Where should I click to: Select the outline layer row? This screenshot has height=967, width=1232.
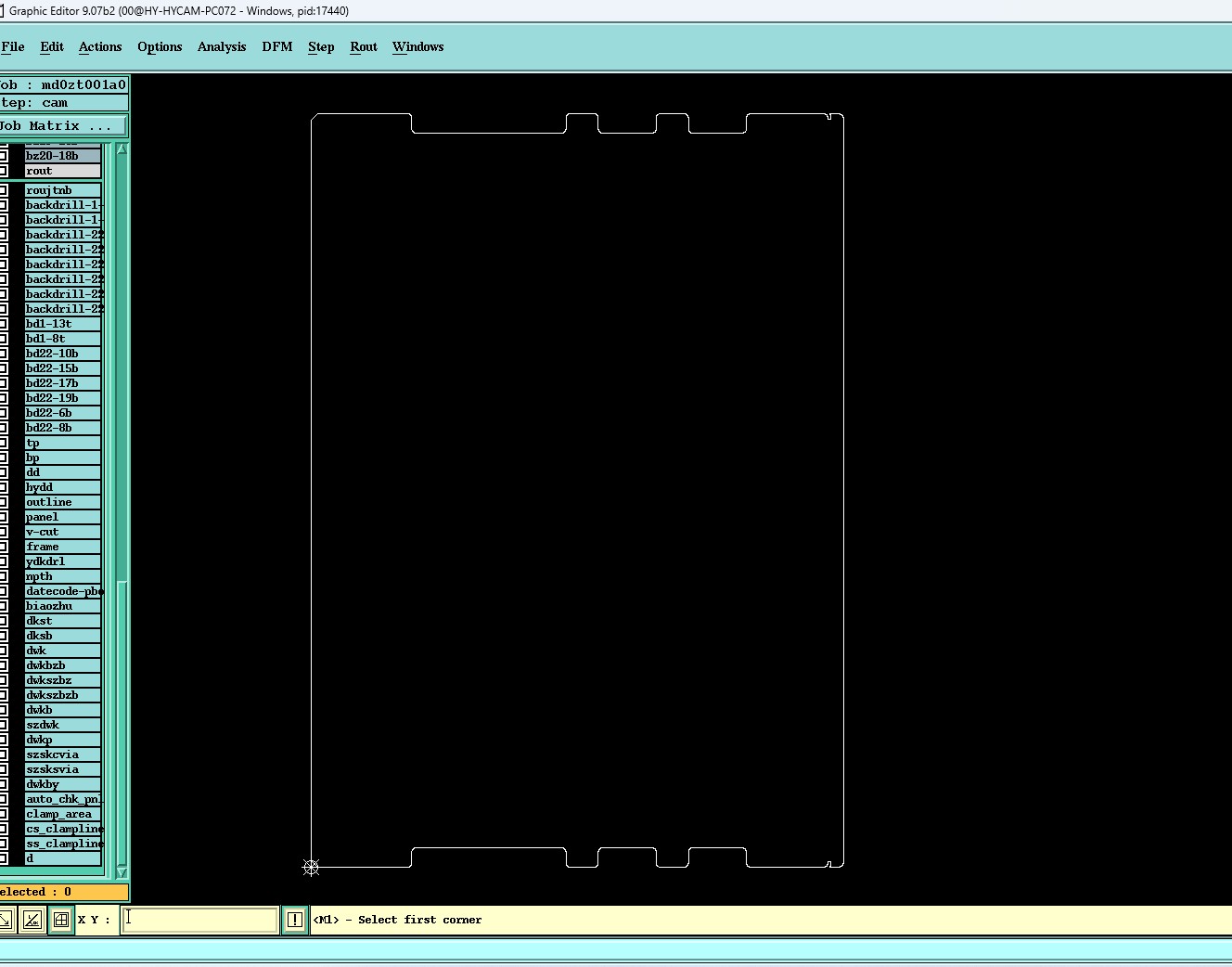pos(63,502)
